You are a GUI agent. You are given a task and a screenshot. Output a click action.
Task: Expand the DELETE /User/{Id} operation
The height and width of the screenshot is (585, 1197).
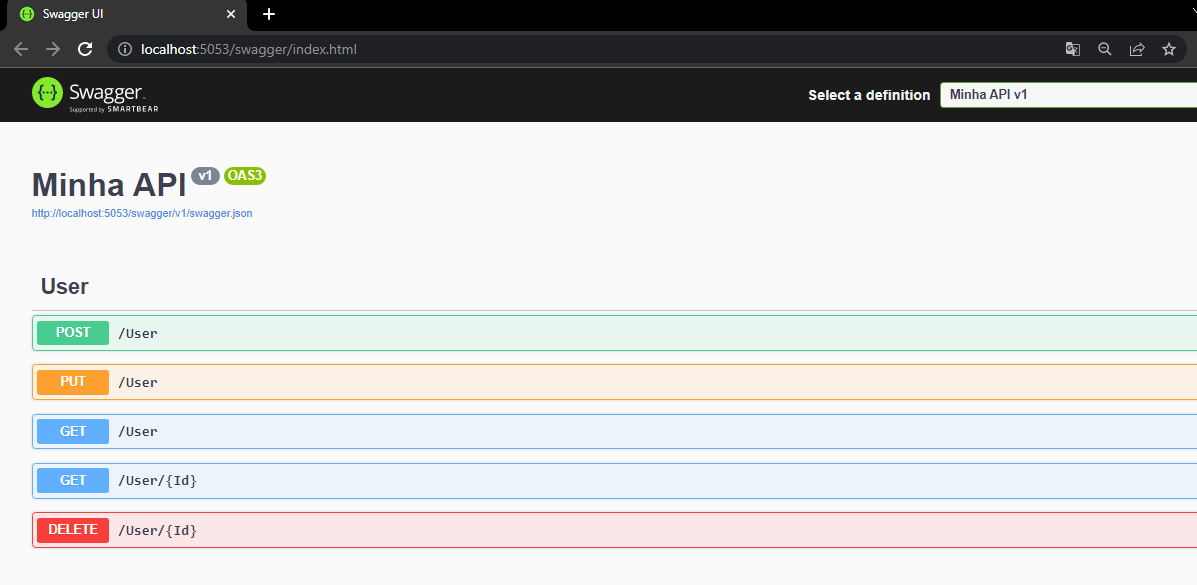pyautogui.click(x=615, y=530)
